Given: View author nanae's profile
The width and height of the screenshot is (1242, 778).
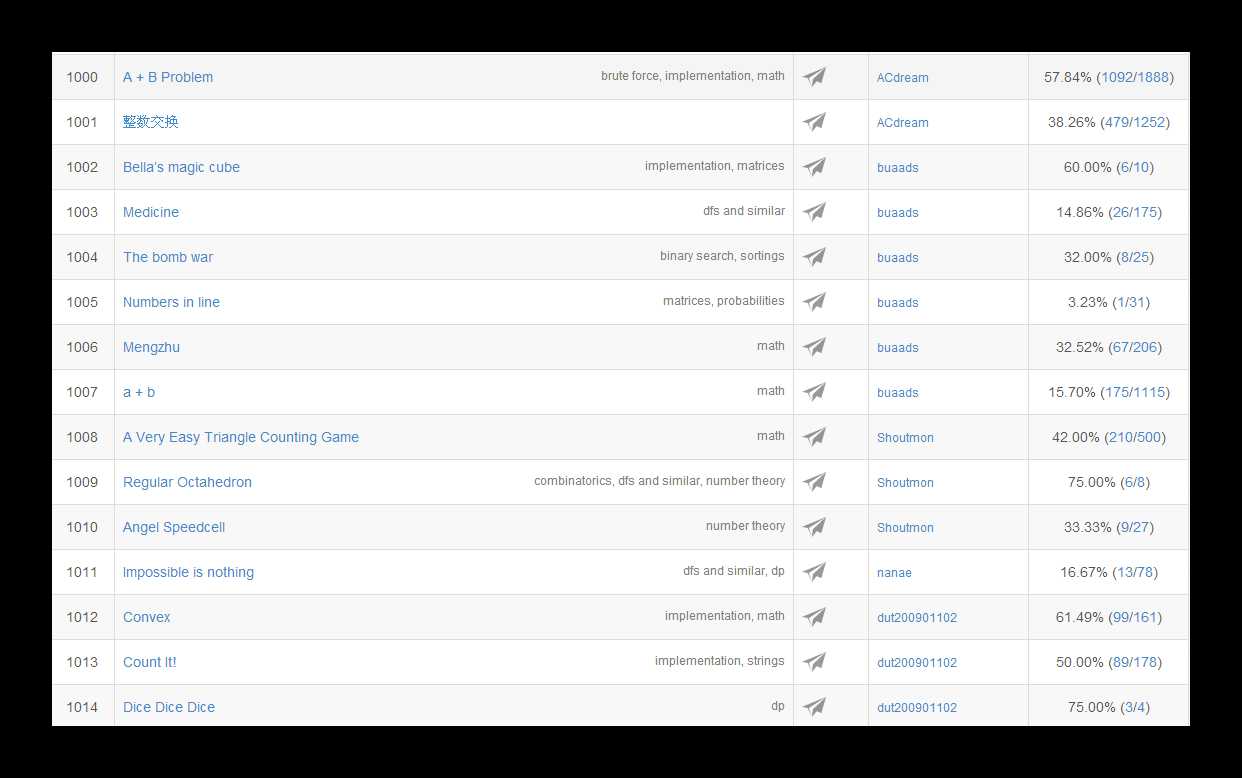Looking at the screenshot, I should [x=894, y=573].
